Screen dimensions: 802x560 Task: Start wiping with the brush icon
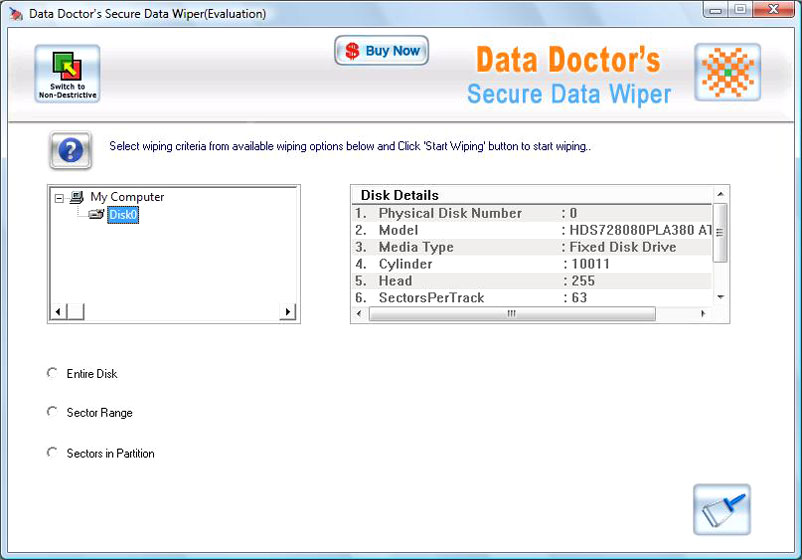[722, 509]
